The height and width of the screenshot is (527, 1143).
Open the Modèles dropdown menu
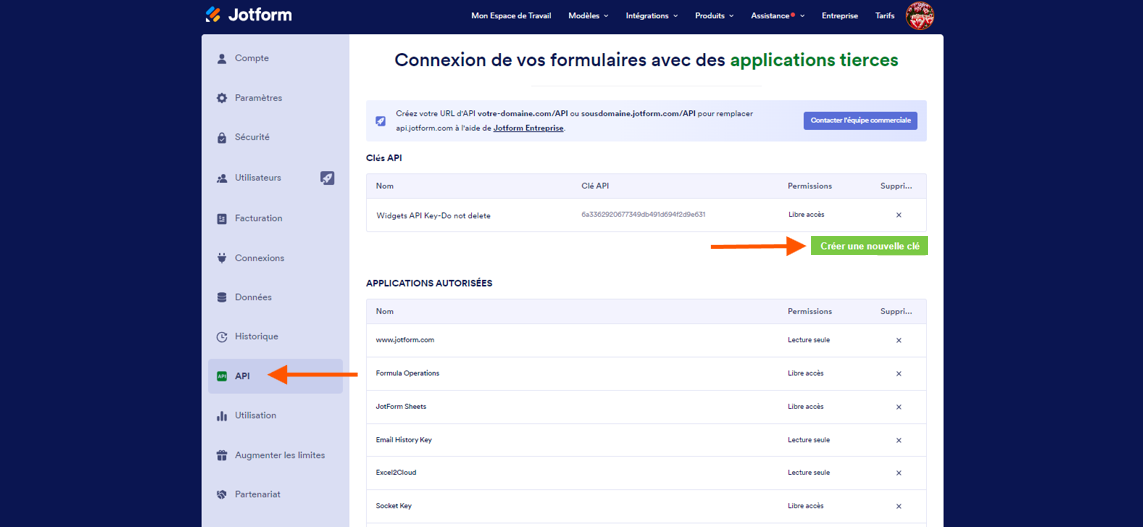588,15
